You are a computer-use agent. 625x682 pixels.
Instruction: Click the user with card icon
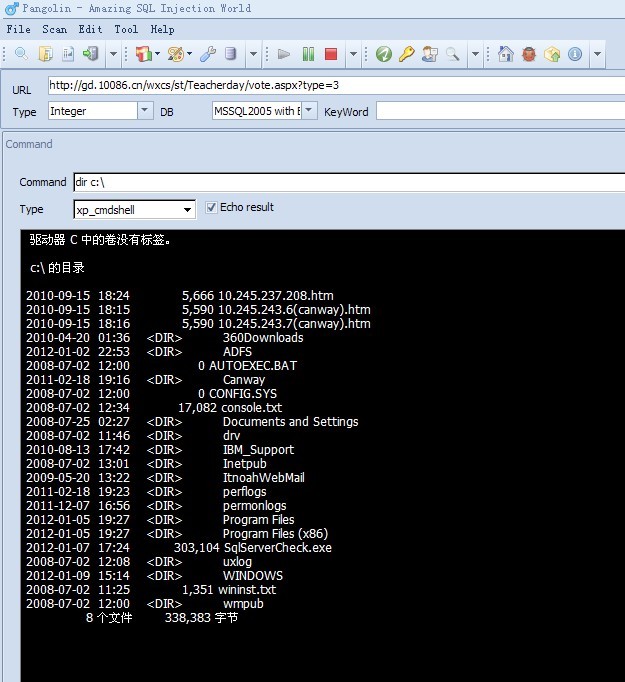point(430,54)
